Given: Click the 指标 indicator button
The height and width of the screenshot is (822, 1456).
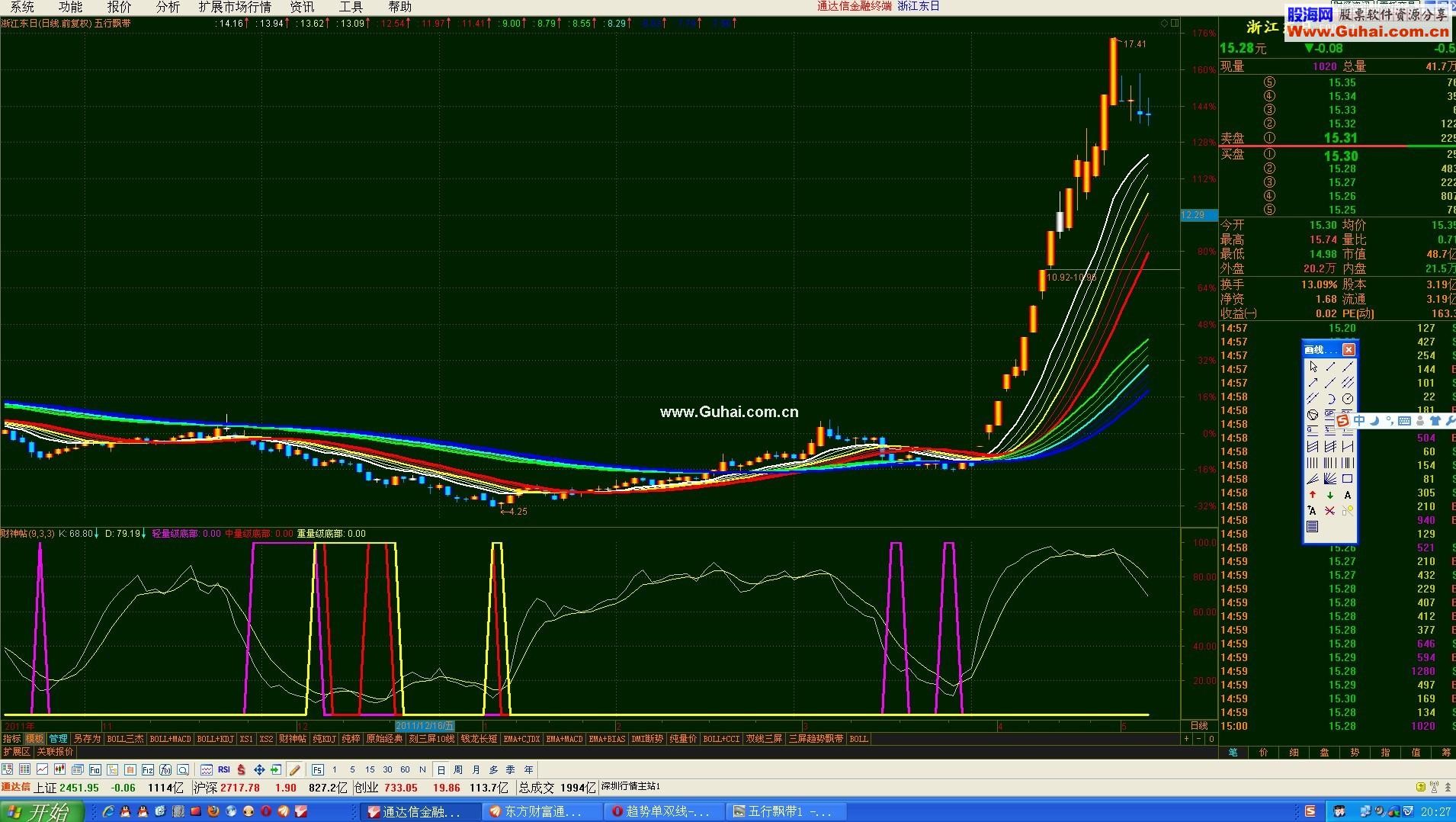Looking at the screenshot, I should click(x=11, y=739).
